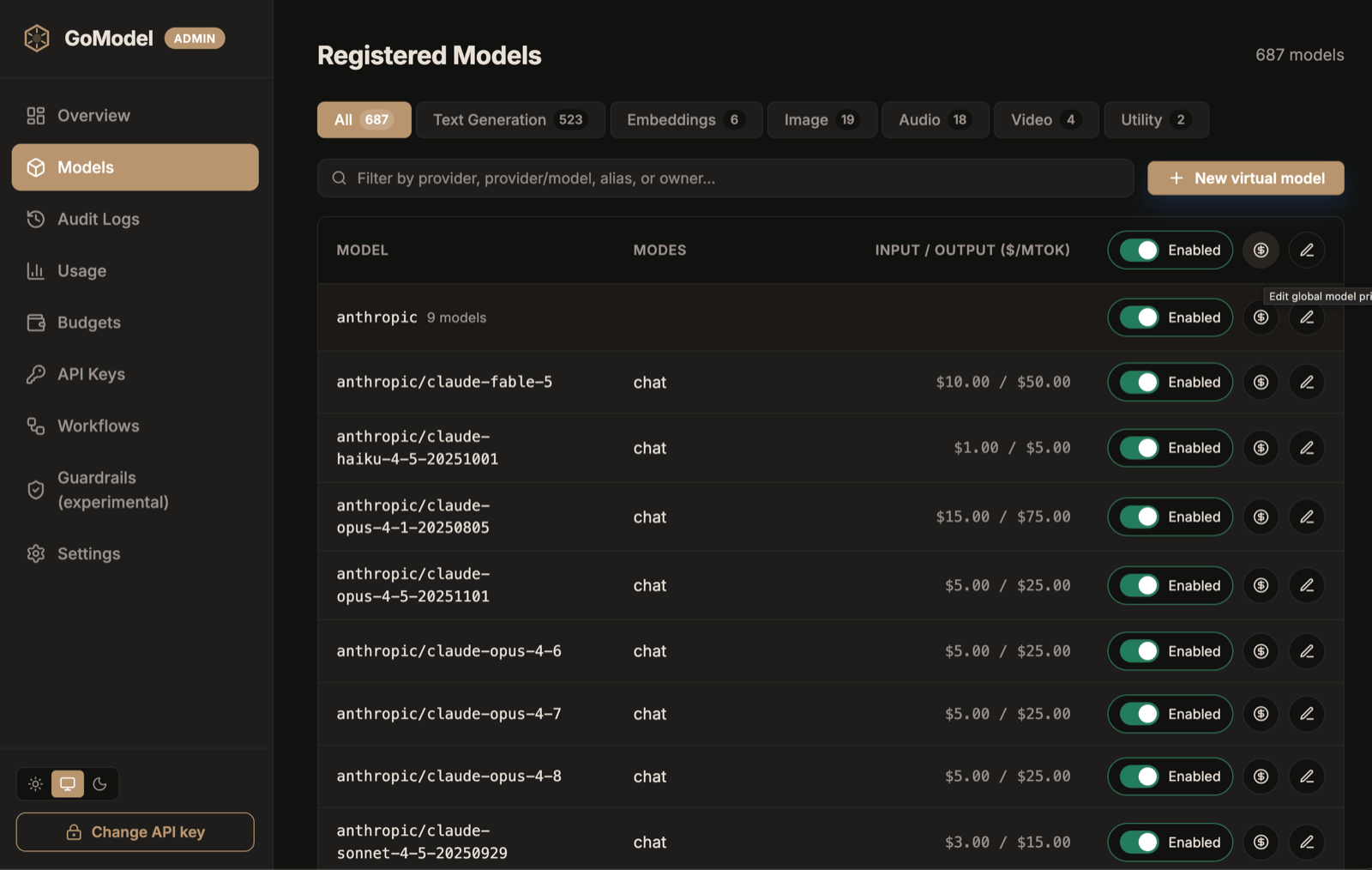Click the $3.00 / $15.00 price cell
Screen dimensions: 1372x870
[1008, 843]
